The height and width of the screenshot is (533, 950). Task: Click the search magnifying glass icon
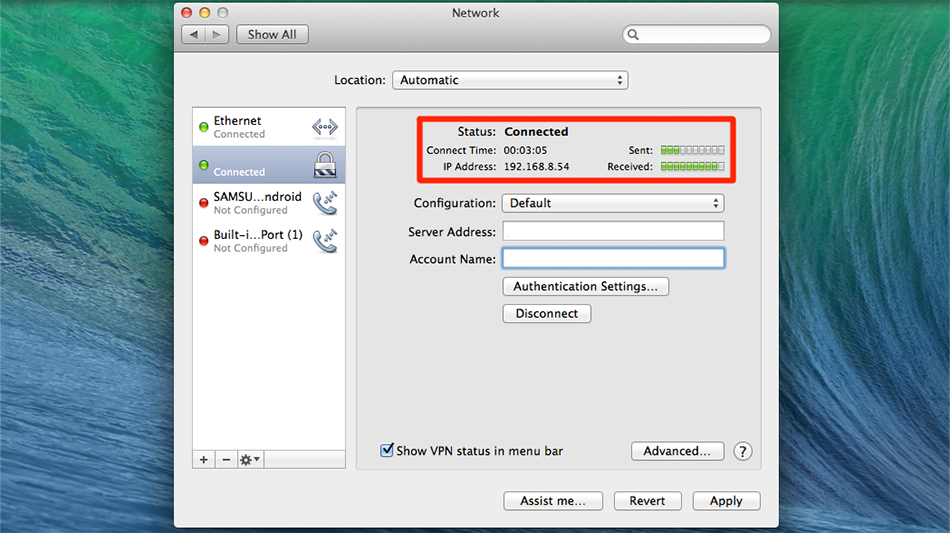(633, 35)
